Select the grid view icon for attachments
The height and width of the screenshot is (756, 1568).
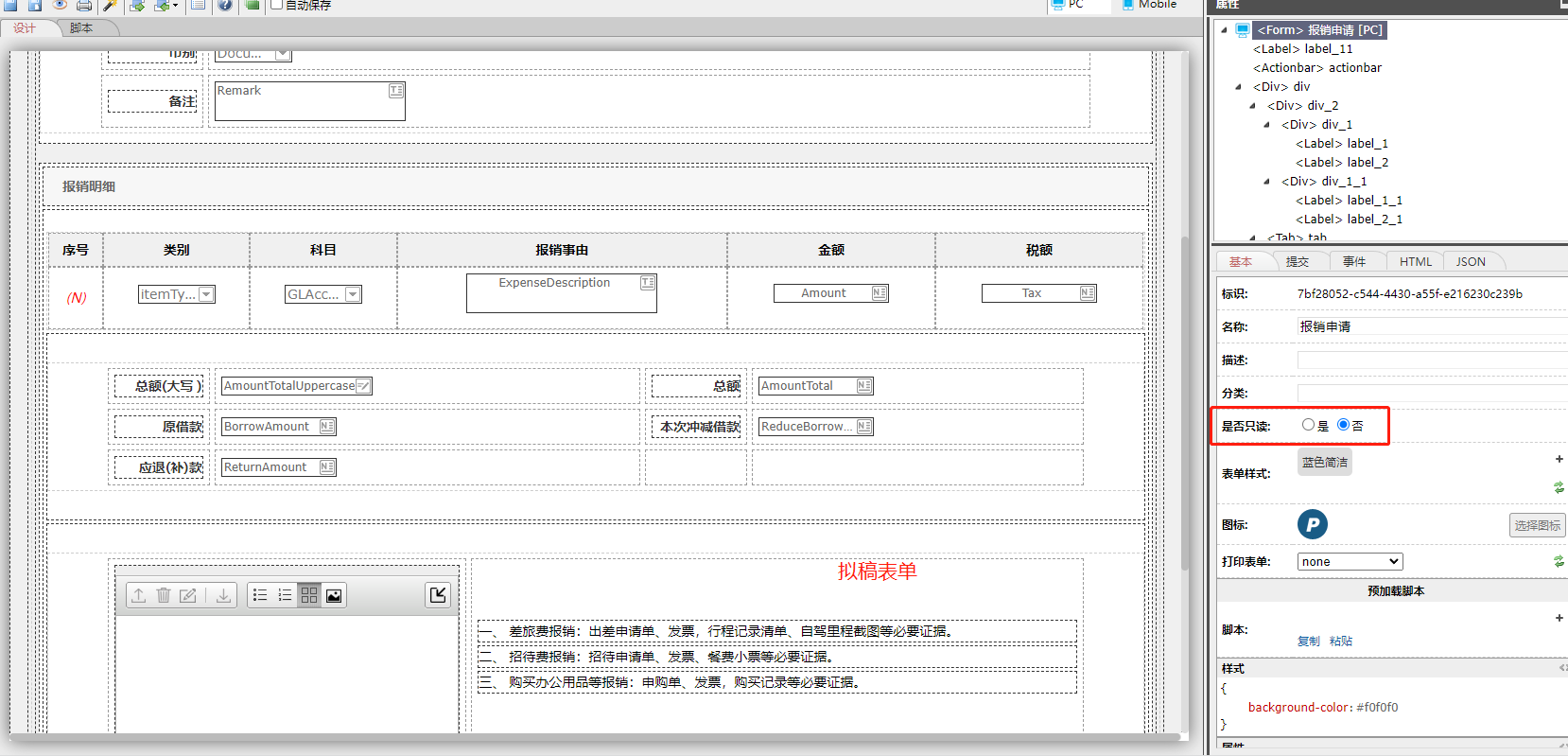[309, 595]
